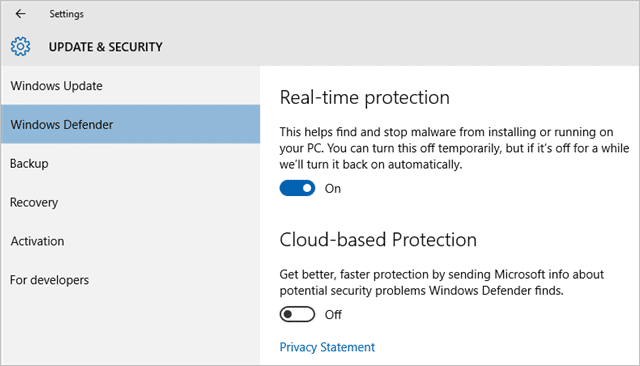The image size is (640, 366).
Task: Go back using the arrow
Action: 20,14
